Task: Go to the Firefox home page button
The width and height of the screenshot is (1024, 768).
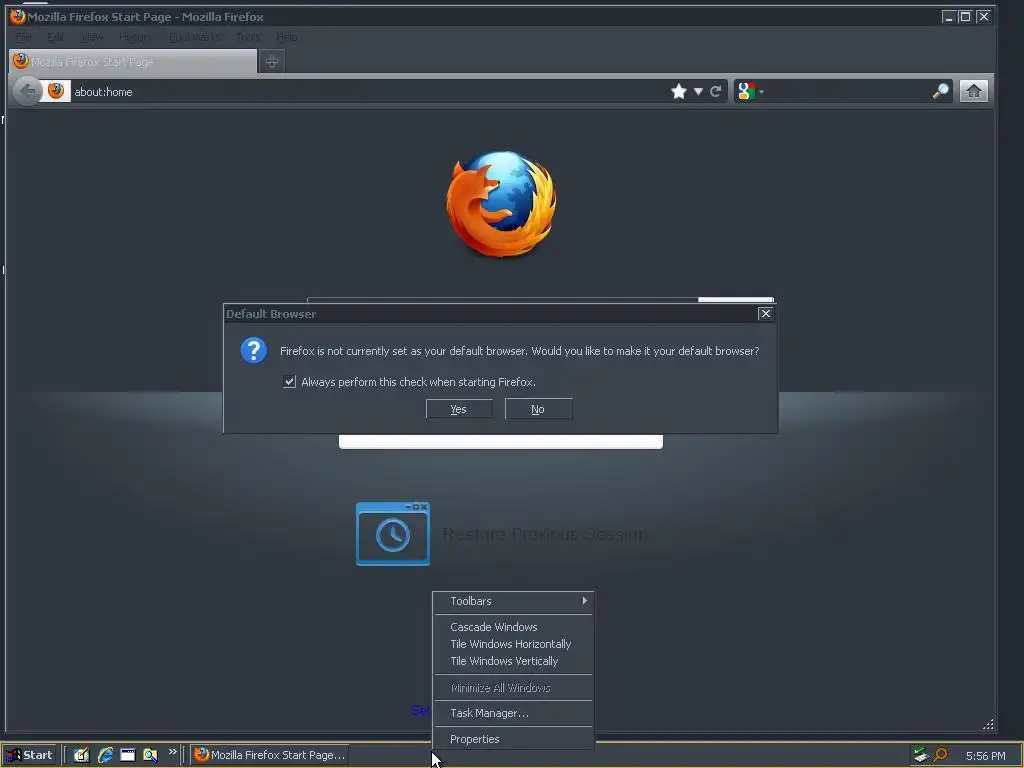Action: click(973, 91)
